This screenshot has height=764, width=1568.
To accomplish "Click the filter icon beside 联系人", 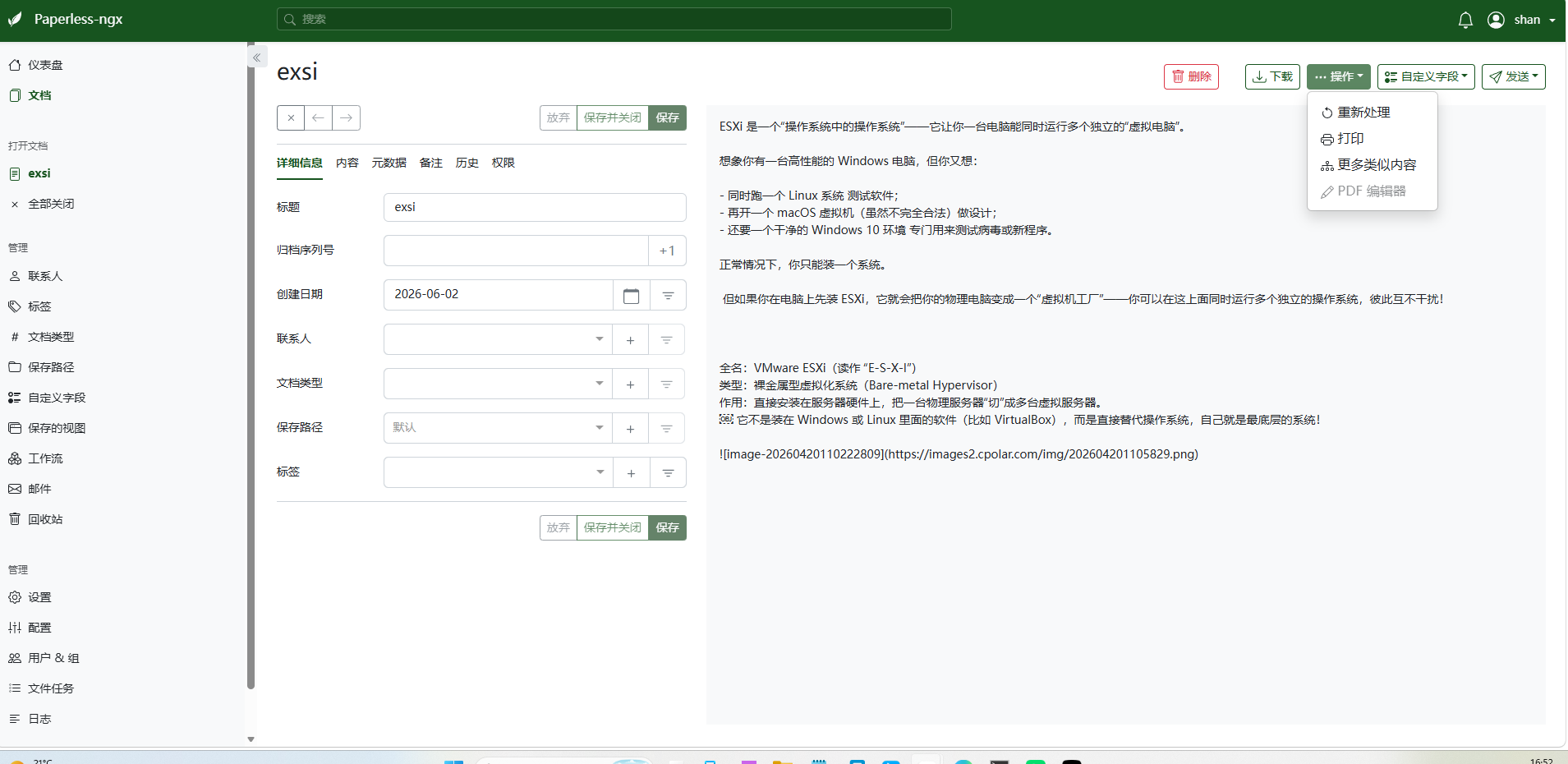I will coord(667,339).
